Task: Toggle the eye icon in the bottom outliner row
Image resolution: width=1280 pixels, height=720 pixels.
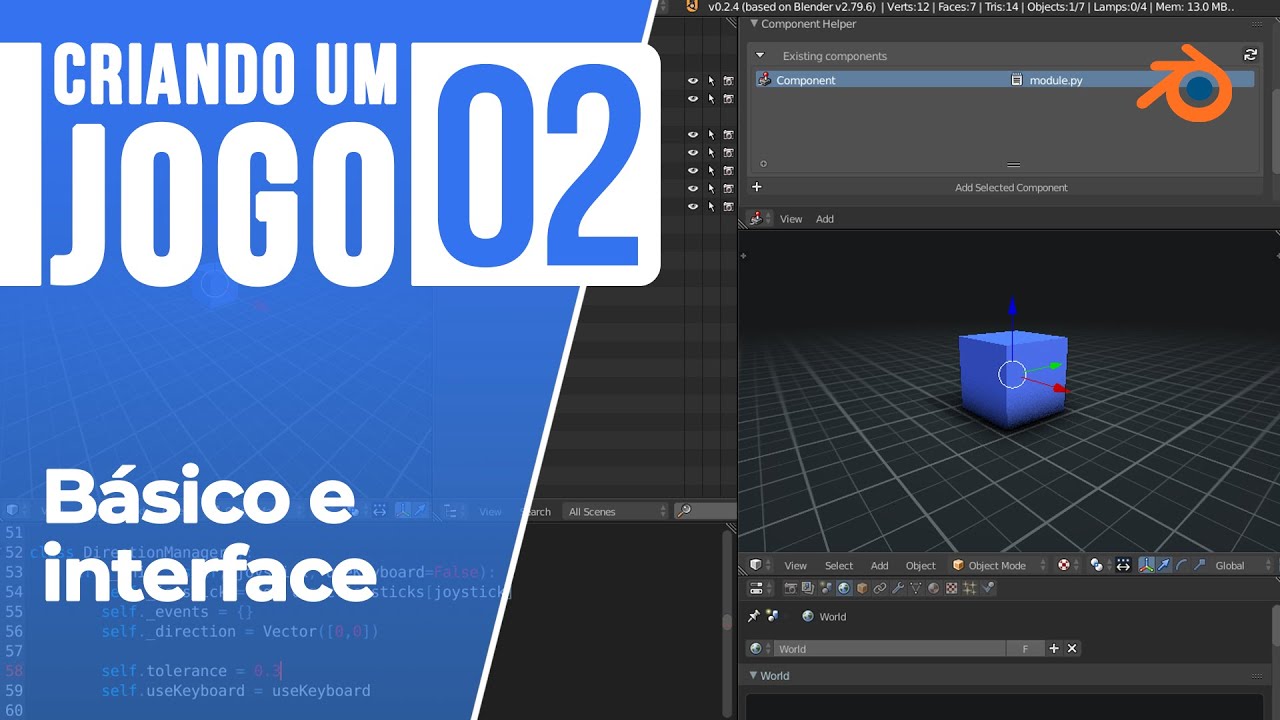Action: pos(692,207)
